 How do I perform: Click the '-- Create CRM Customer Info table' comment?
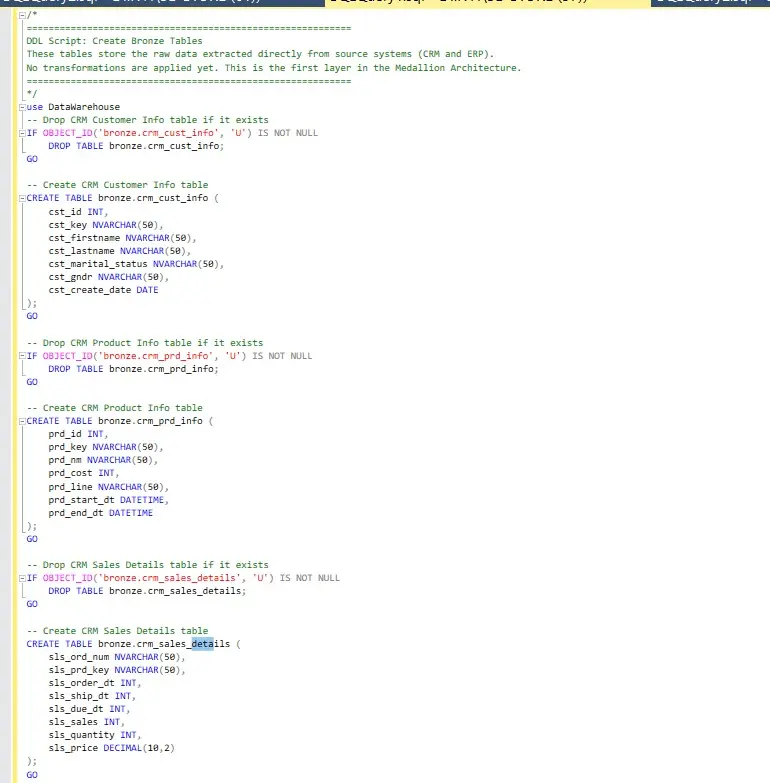click(x=117, y=185)
